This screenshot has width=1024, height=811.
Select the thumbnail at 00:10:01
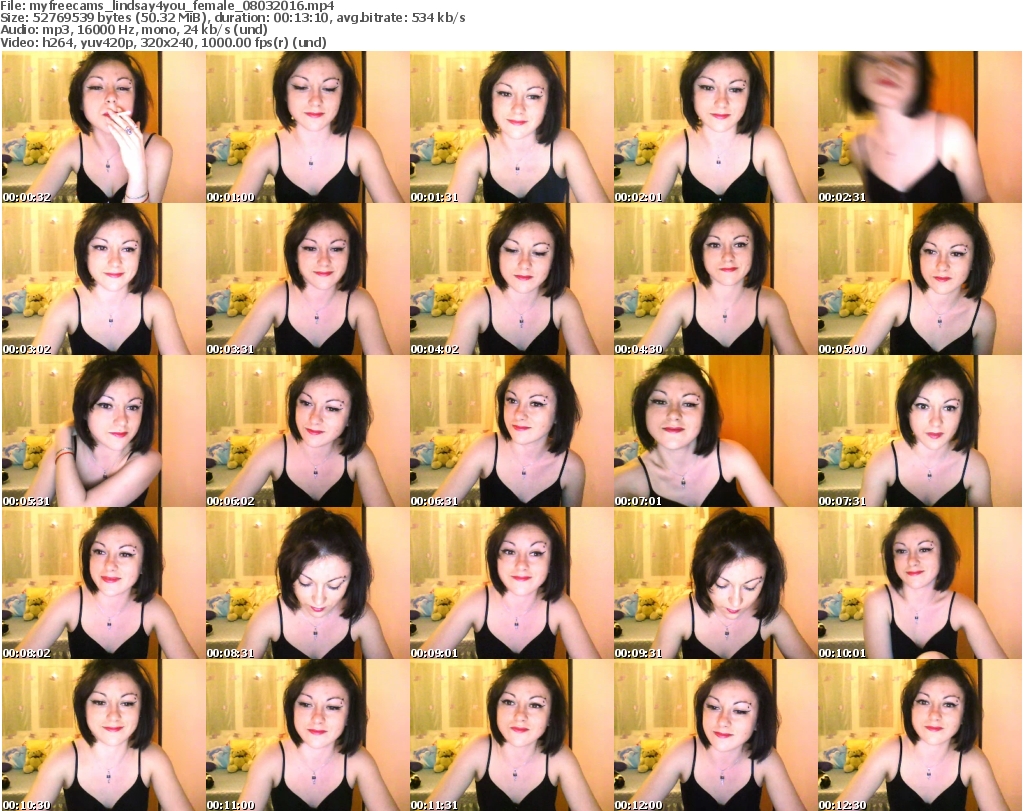click(920, 583)
